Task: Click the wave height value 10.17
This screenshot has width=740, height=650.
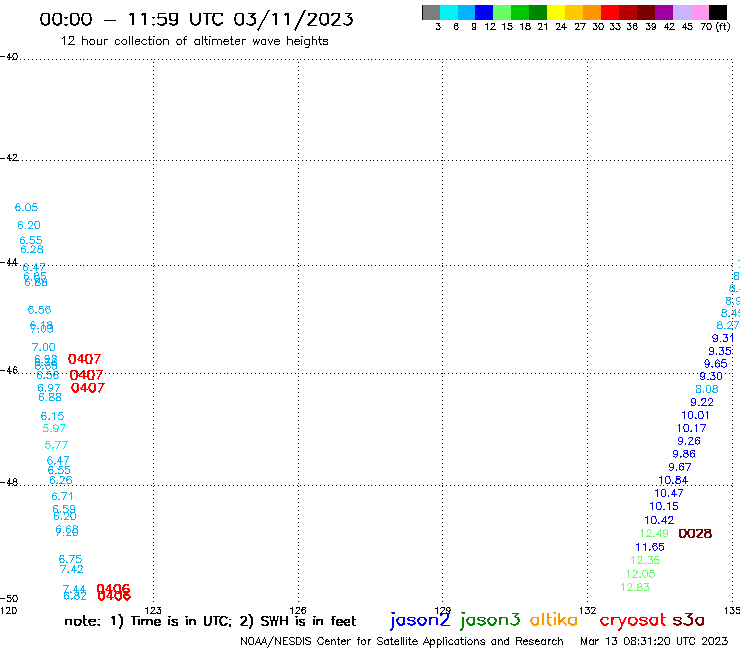Action: pyautogui.click(x=691, y=429)
